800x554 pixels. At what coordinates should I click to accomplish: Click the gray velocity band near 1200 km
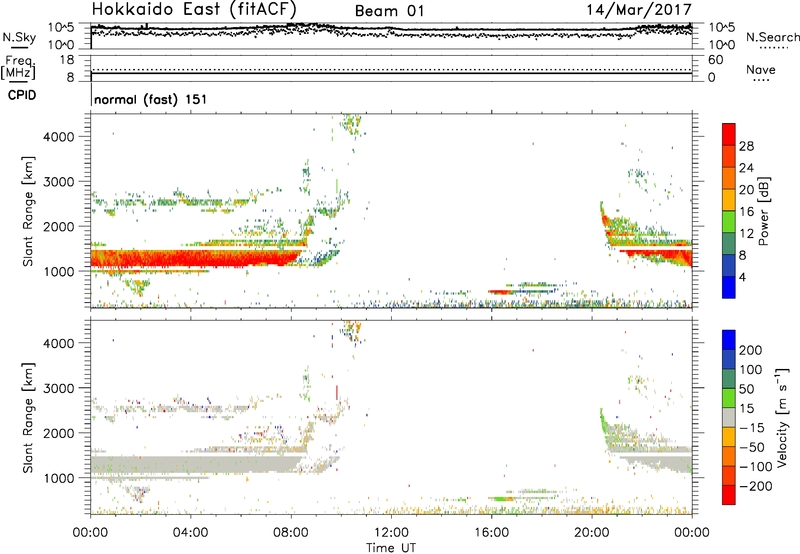tap(194, 464)
